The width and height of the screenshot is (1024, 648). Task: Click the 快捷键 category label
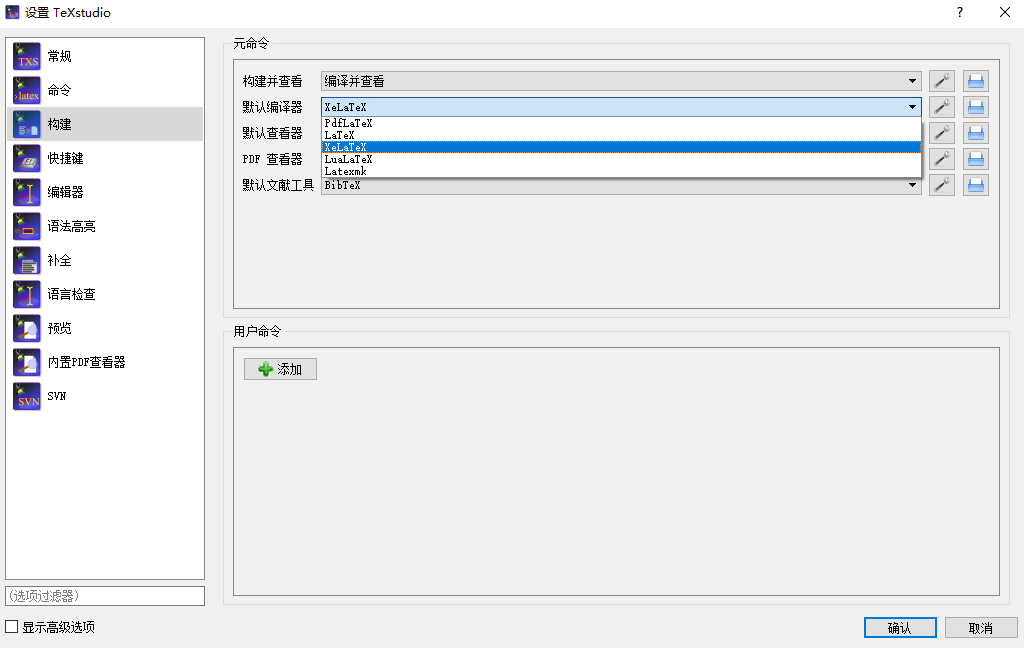click(x=65, y=158)
